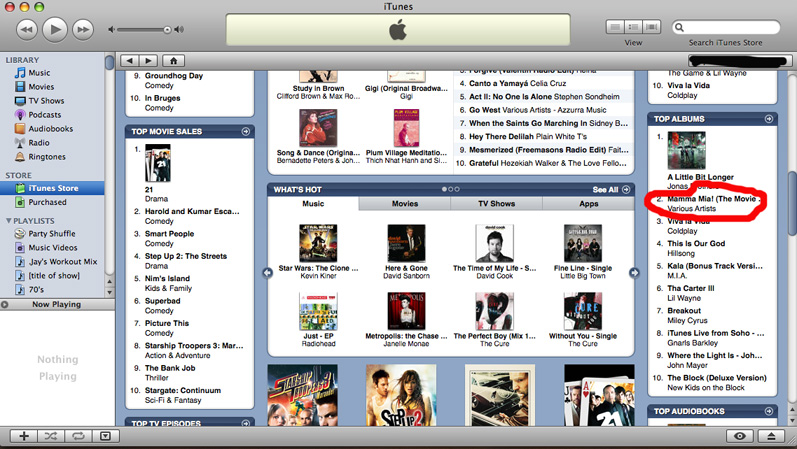797x449 pixels.
Task: Select iTunes Store in the sidebar
Action: coord(52,188)
